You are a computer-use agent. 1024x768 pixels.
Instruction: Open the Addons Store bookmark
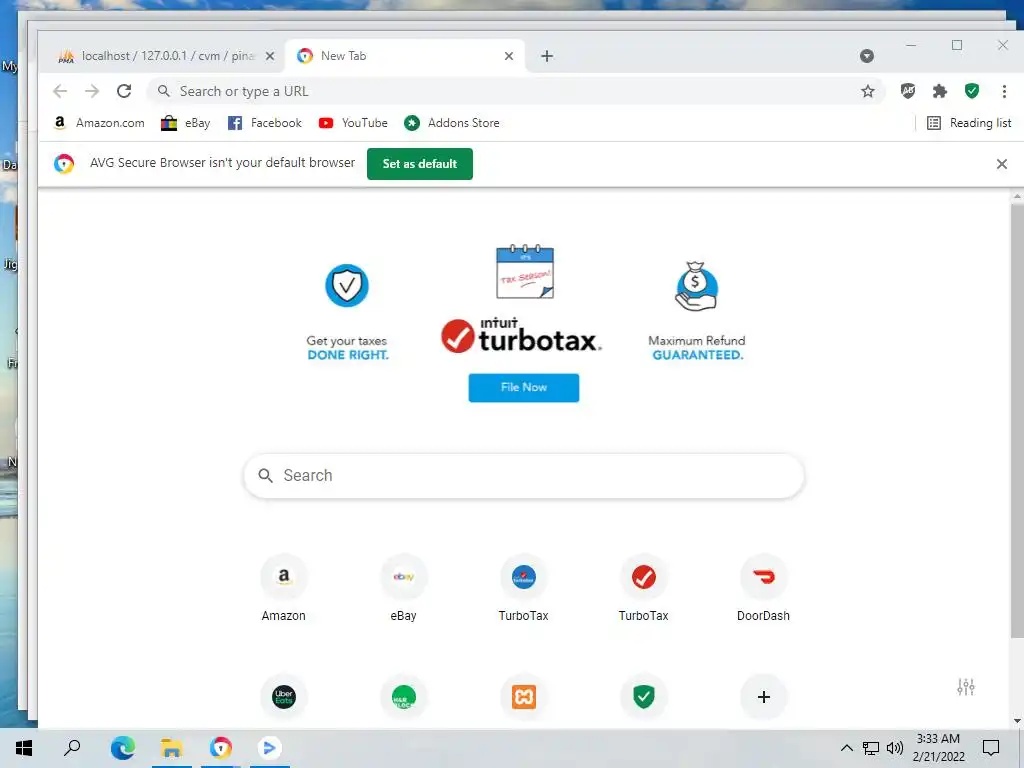pyautogui.click(x=452, y=123)
